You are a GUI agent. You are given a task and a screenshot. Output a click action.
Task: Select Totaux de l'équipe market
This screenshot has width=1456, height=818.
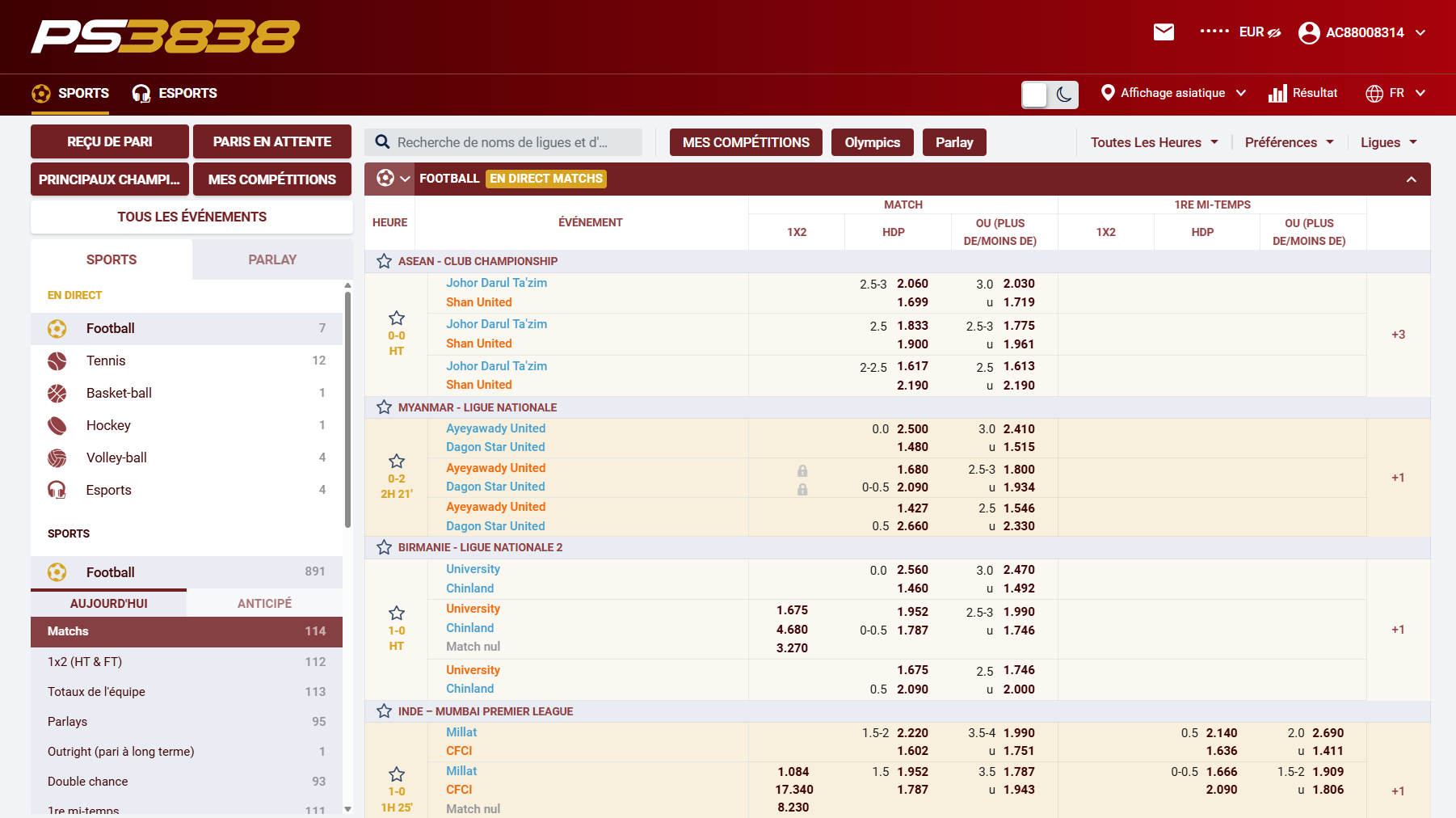point(187,691)
